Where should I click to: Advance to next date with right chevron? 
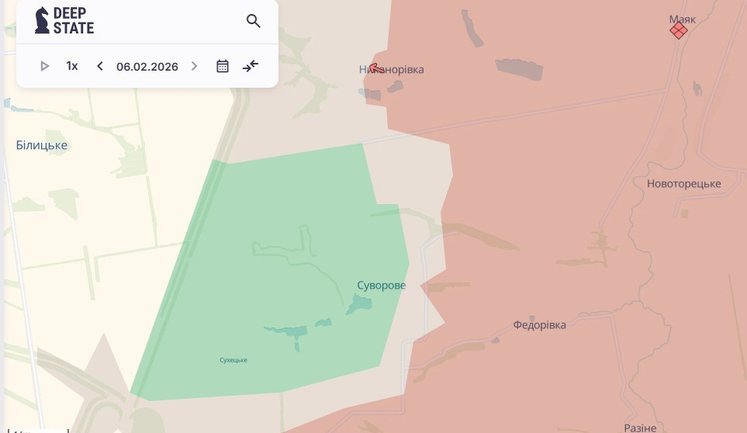click(194, 66)
